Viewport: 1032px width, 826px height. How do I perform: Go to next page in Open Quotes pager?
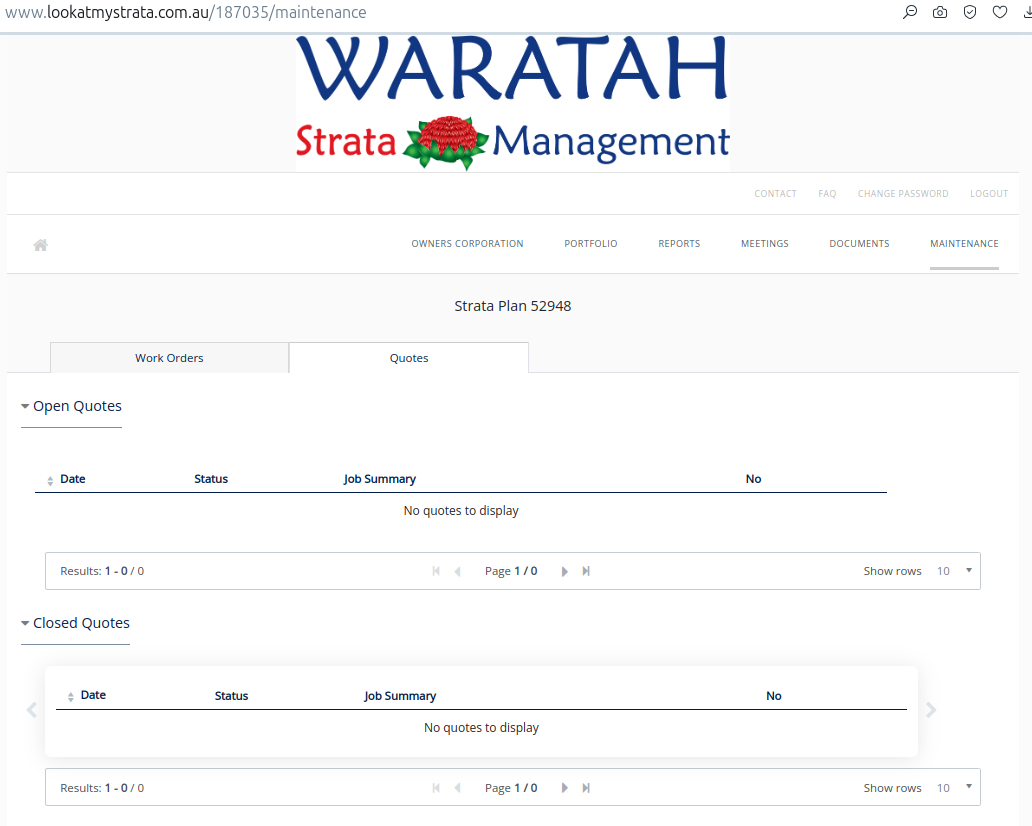click(x=564, y=571)
